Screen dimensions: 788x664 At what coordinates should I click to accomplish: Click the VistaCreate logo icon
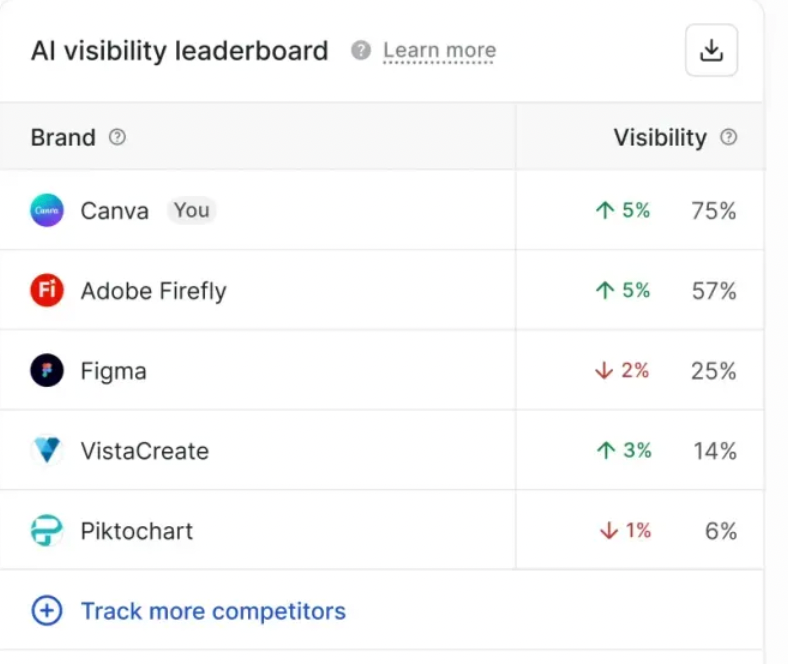tap(47, 451)
